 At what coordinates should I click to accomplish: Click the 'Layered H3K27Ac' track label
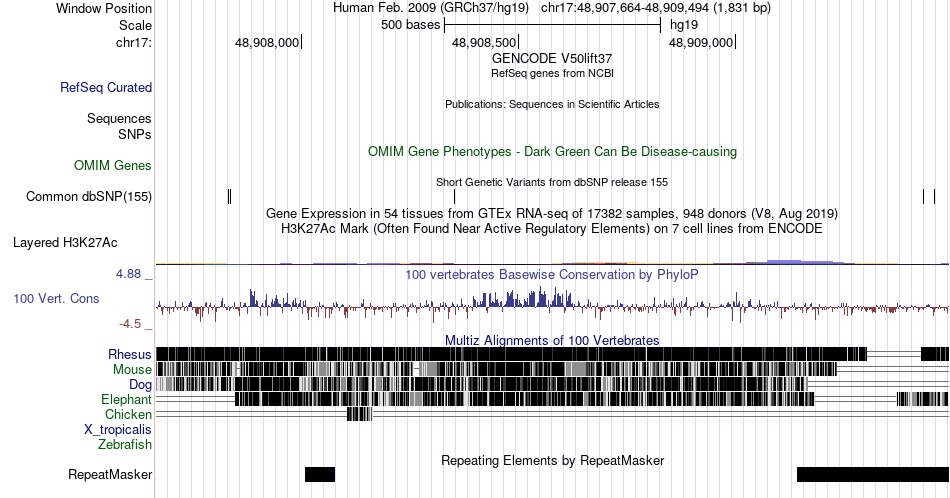pos(65,242)
